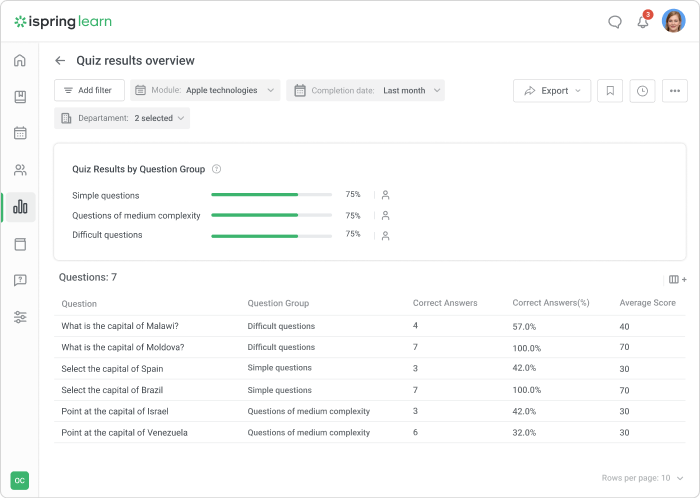Sort by the Correct Answers column header
Screen dimensions: 700x498
point(445,303)
